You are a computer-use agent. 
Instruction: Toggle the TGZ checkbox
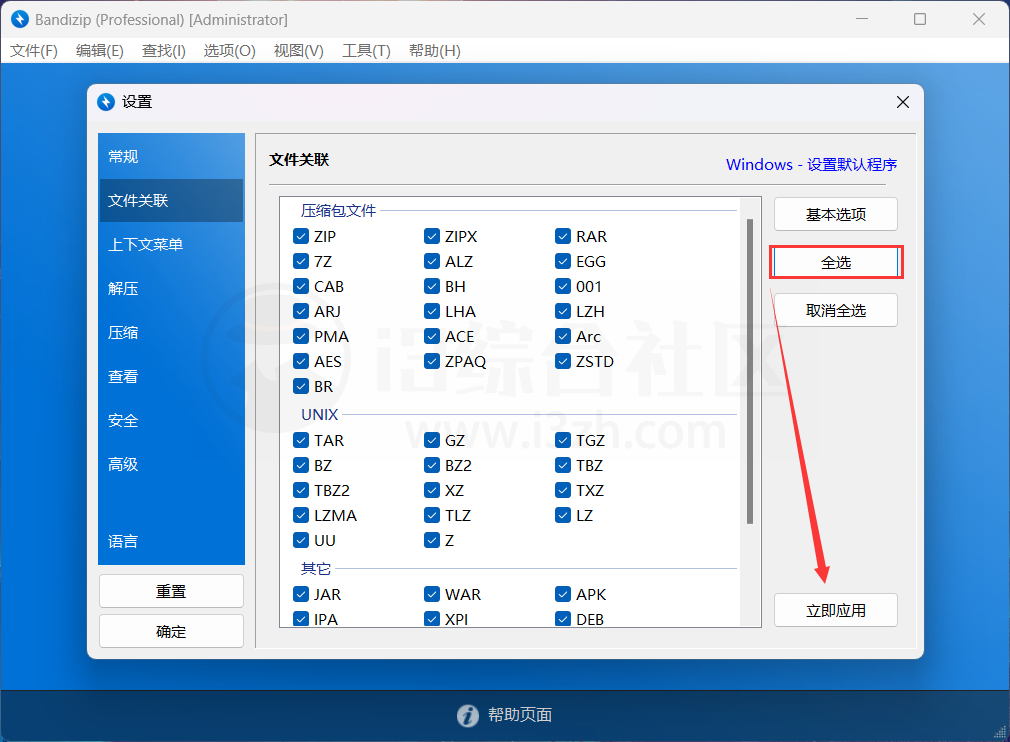(563, 441)
